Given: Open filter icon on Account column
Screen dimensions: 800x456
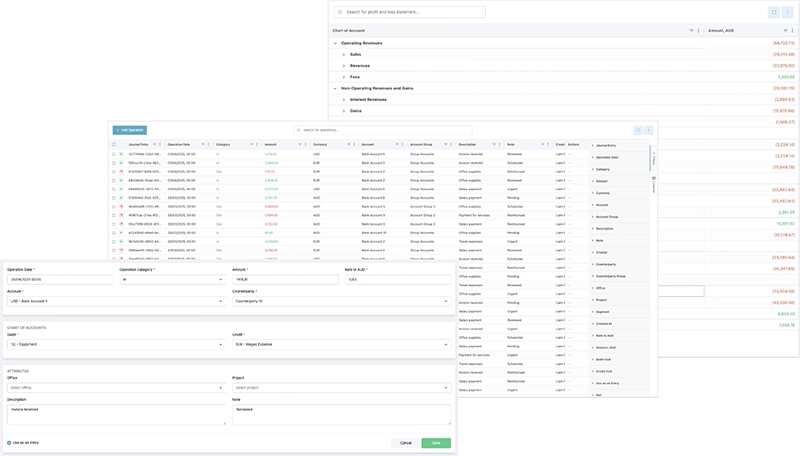Looking at the screenshot, I should (x=397, y=144).
